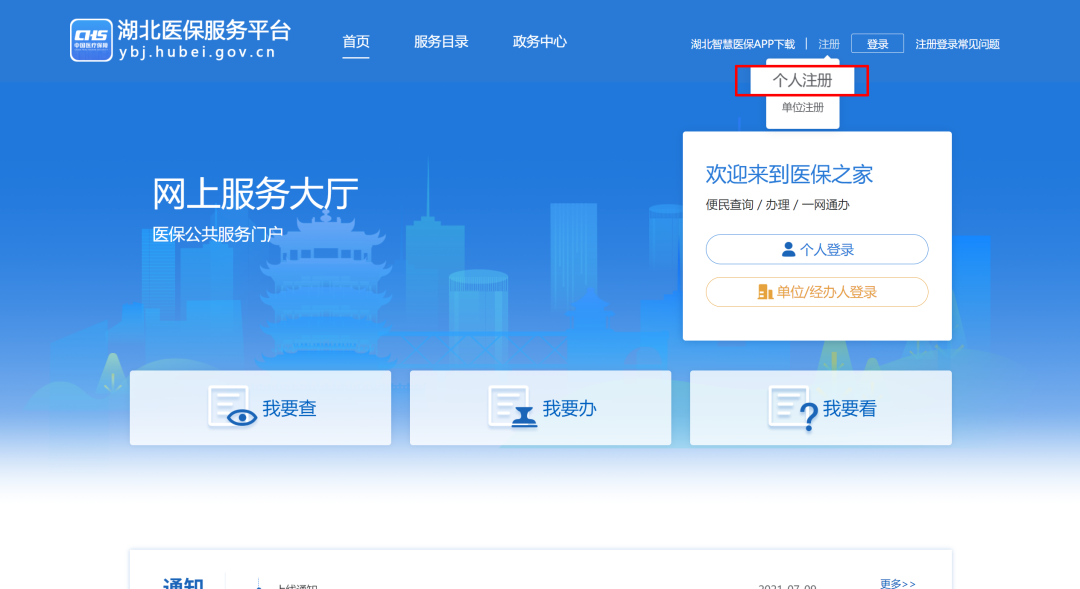
Task: Open the 首页 tab
Action: (x=356, y=42)
